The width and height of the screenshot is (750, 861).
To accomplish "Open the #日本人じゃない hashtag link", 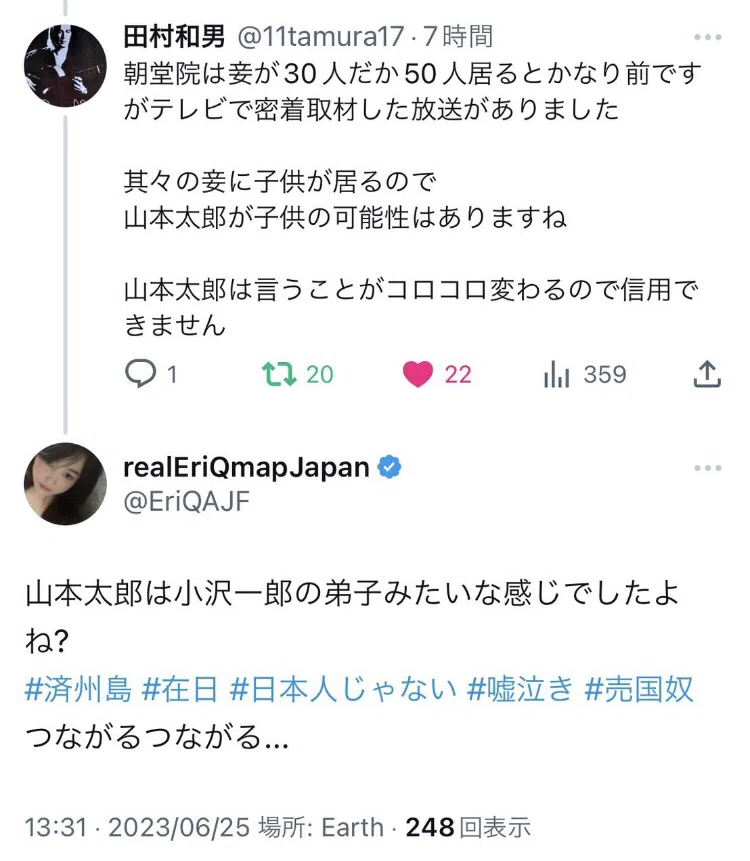I will (x=343, y=690).
